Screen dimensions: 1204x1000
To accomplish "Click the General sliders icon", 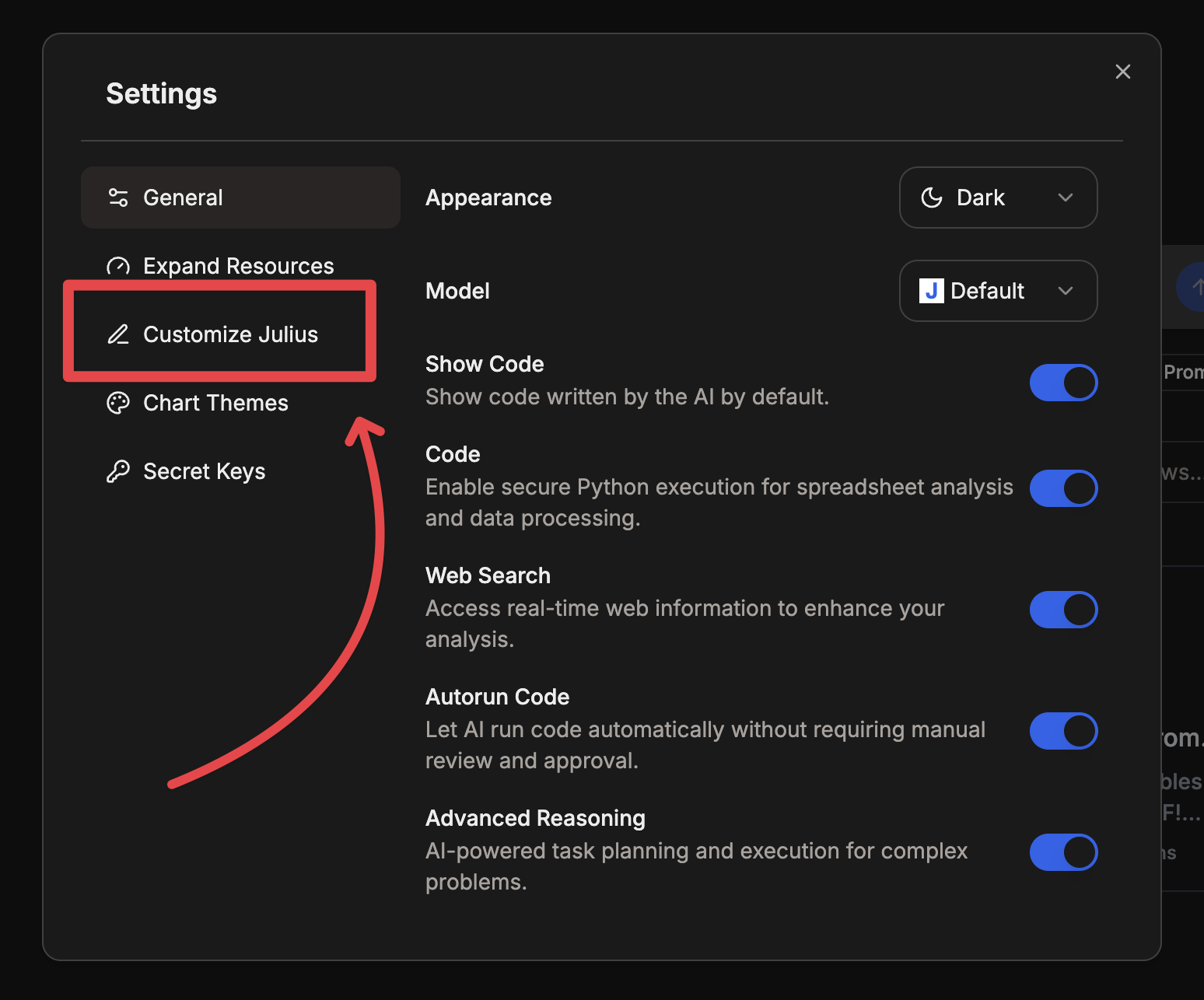I will (118, 198).
